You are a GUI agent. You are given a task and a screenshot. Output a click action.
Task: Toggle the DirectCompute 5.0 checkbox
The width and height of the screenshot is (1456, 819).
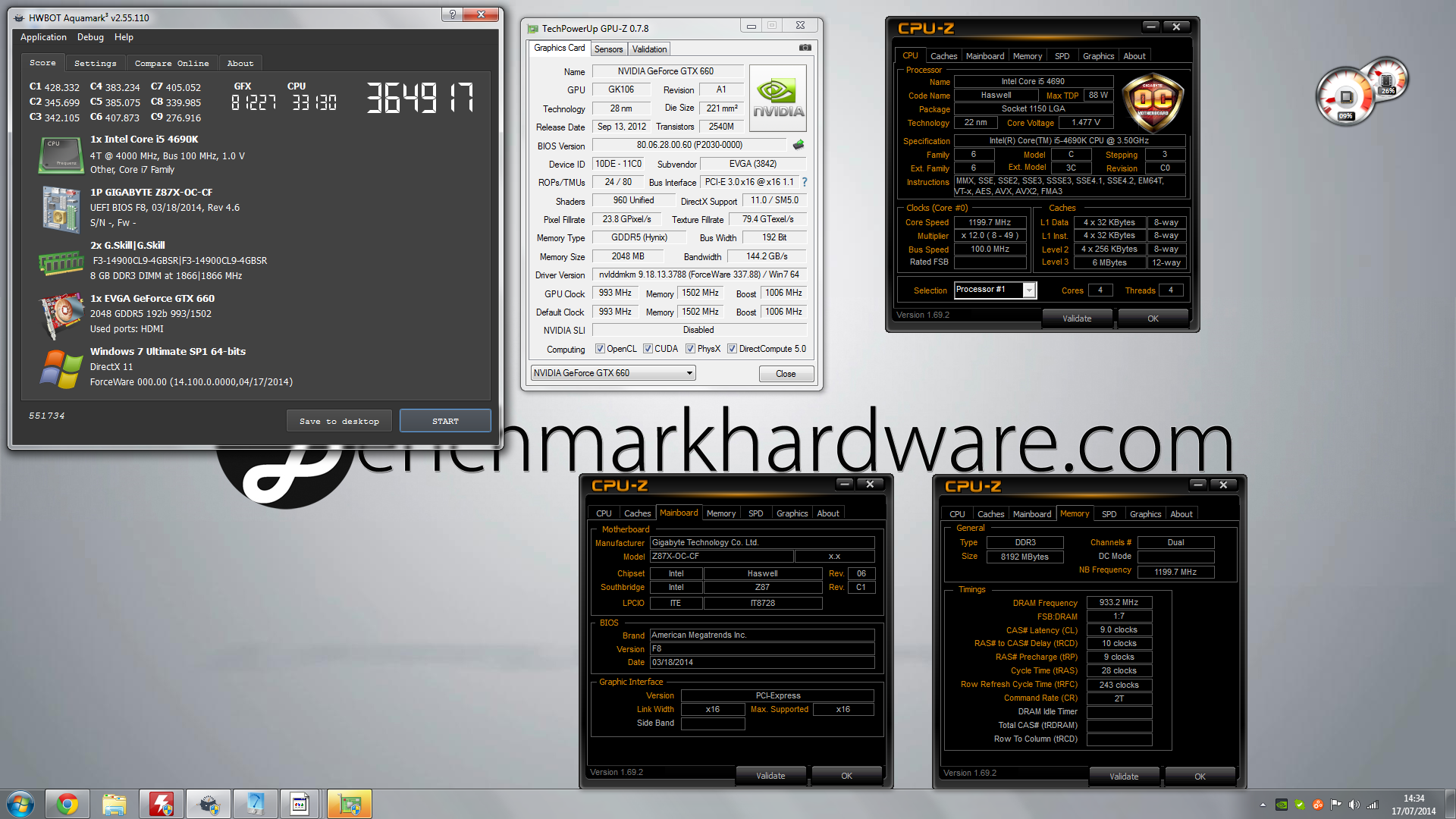pos(733,349)
